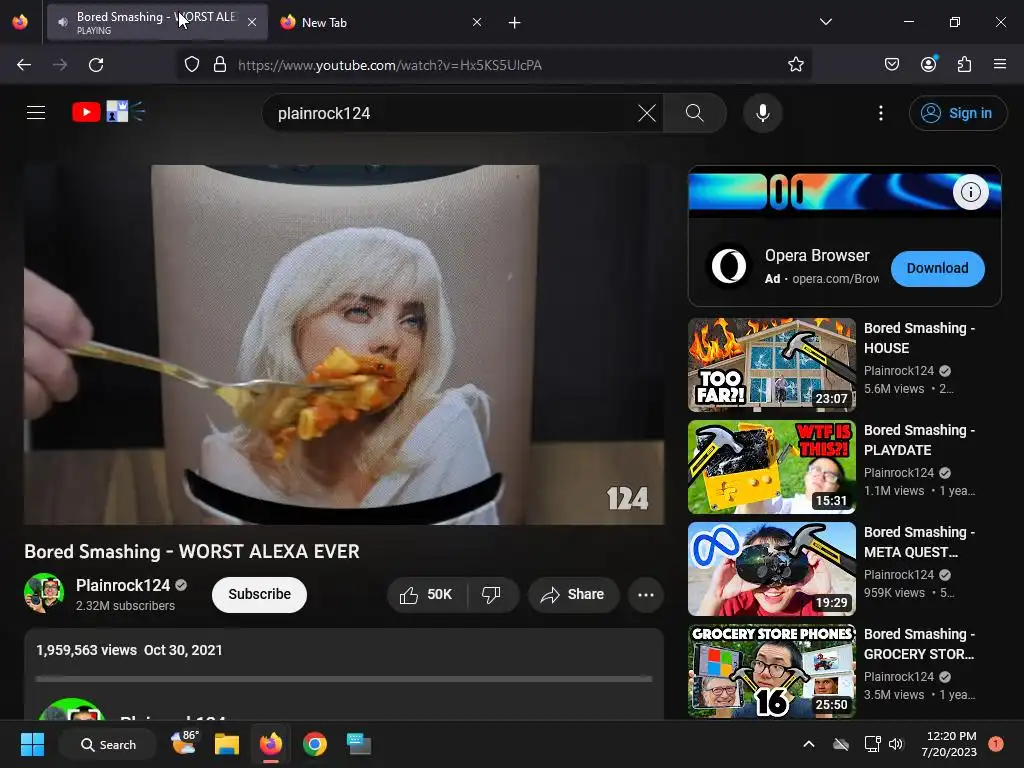This screenshot has height=768, width=1024.
Task: Open the ad info icon
Action: pos(970,192)
